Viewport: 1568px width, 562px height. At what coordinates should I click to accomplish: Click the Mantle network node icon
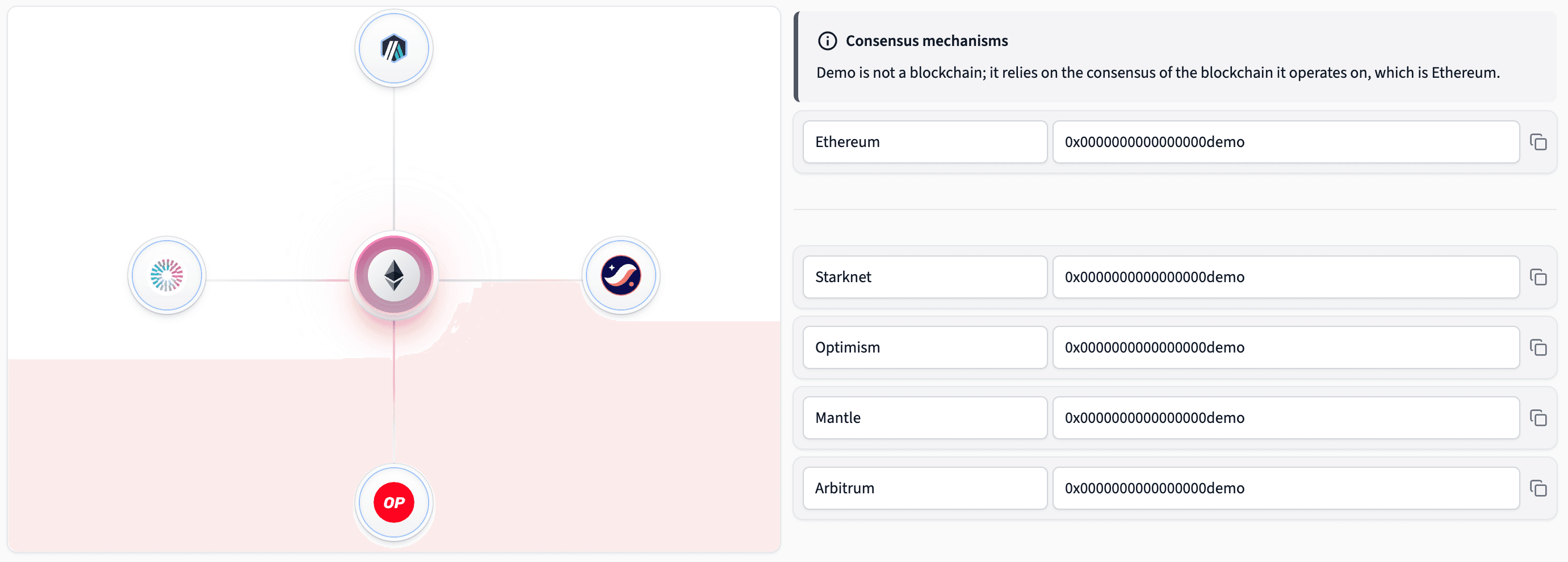[x=167, y=276]
